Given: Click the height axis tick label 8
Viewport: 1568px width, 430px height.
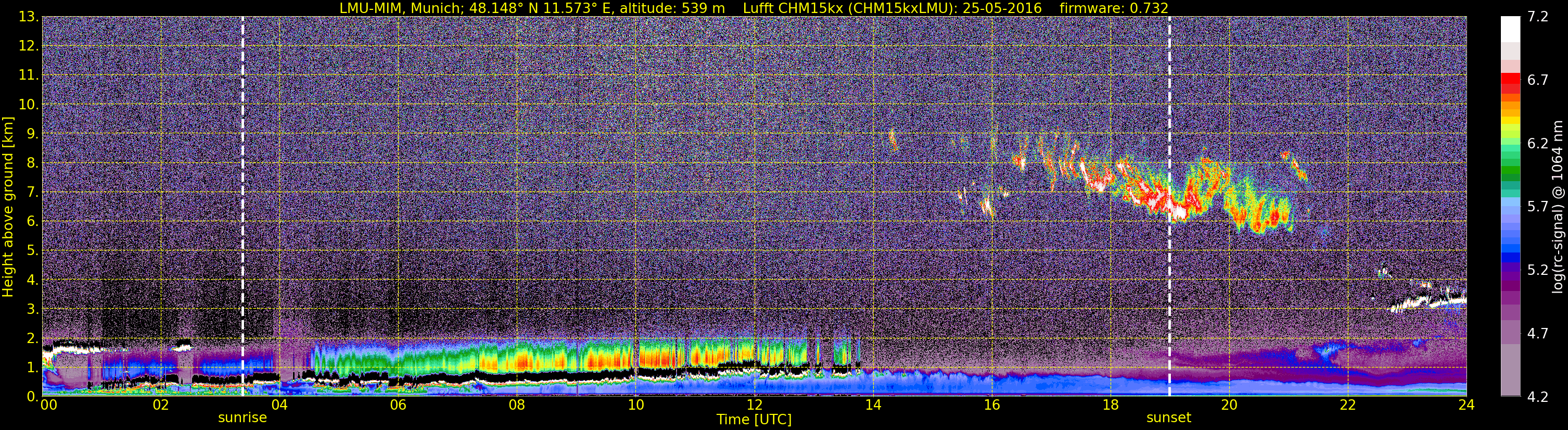Looking at the screenshot, I should point(32,162).
